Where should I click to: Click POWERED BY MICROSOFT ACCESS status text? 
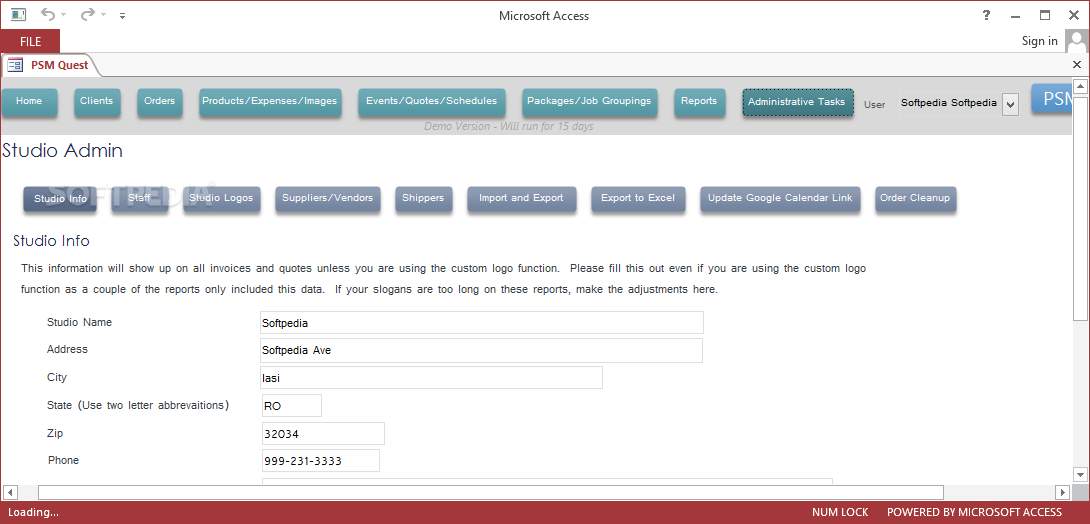(975, 512)
